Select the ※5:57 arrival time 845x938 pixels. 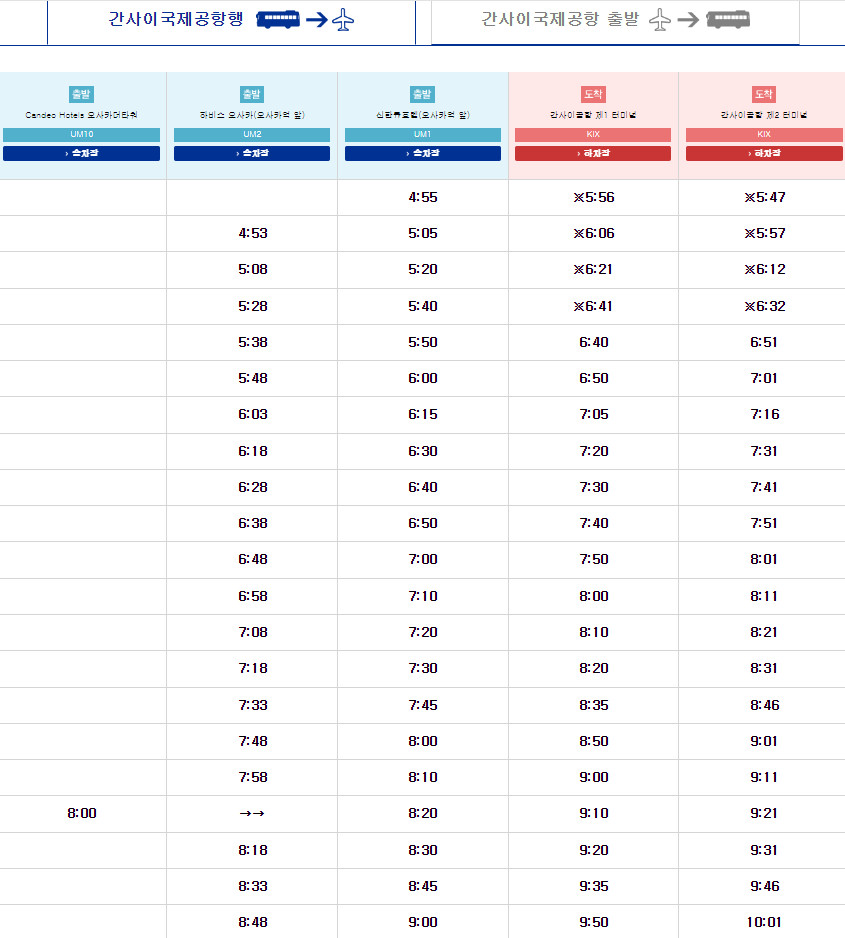[764, 233]
